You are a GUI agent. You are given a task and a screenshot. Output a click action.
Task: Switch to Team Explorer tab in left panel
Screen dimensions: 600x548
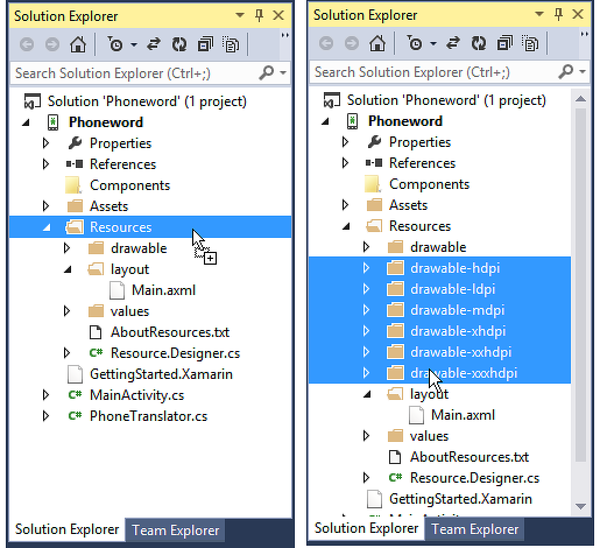tap(175, 530)
